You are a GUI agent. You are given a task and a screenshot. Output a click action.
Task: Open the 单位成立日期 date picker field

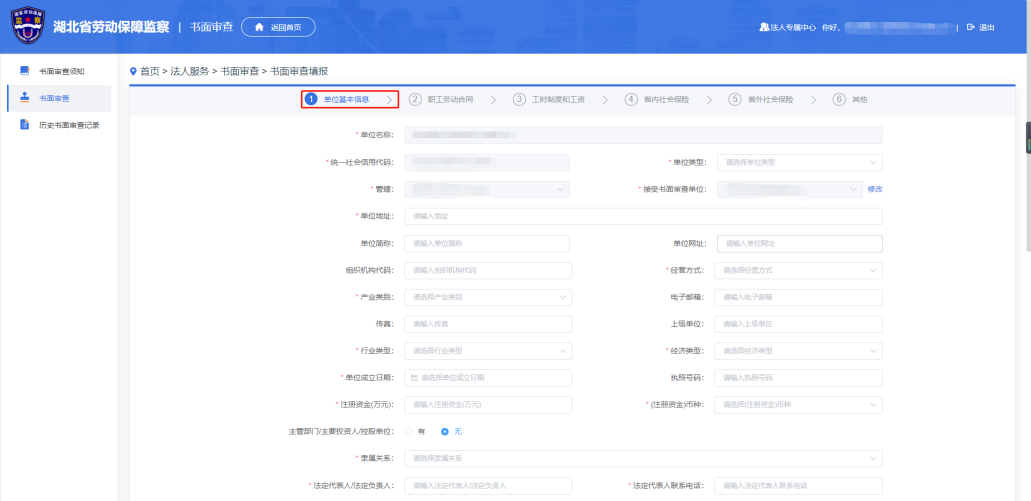(488, 378)
